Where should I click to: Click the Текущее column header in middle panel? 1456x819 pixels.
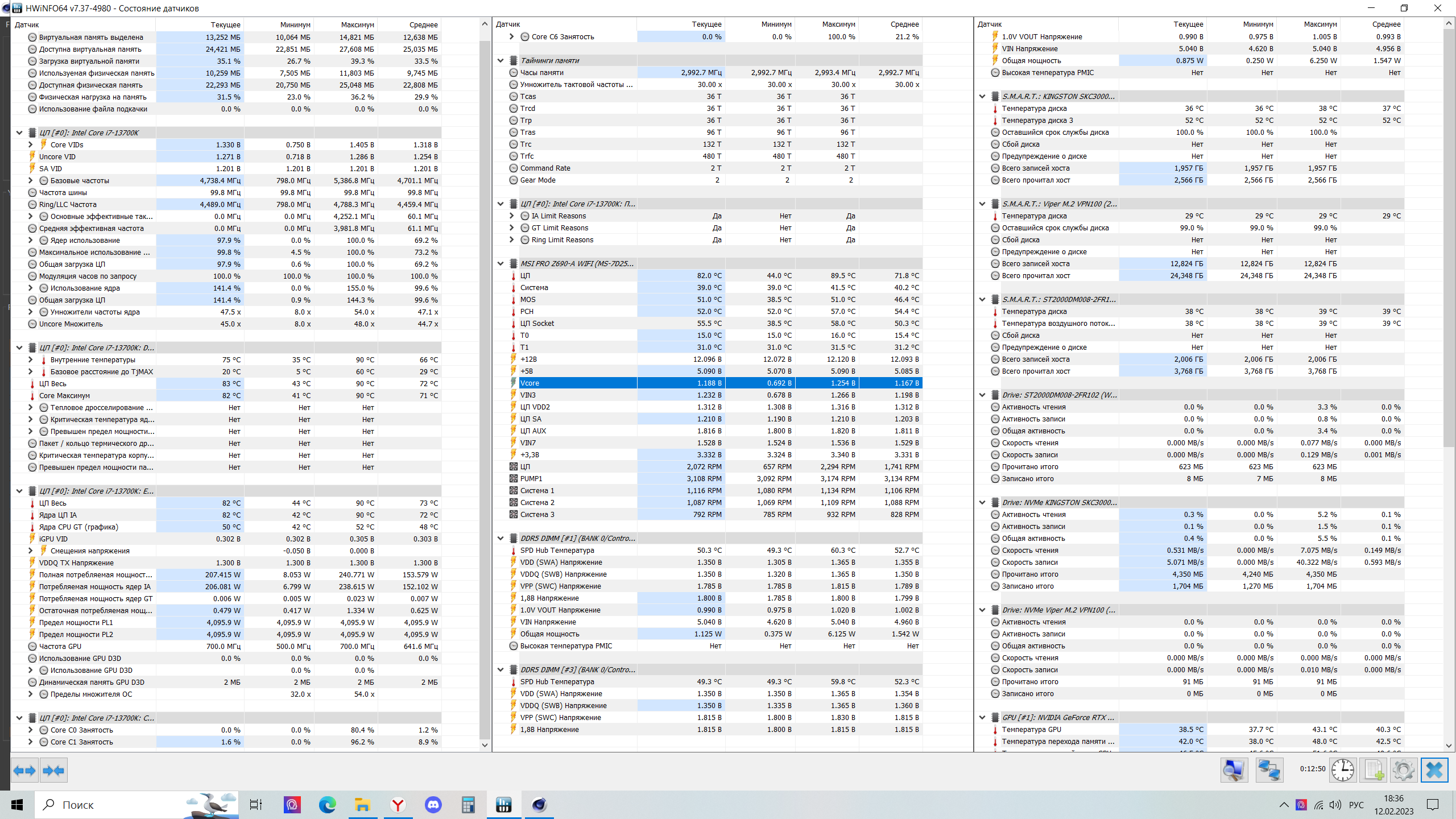[x=706, y=24]
